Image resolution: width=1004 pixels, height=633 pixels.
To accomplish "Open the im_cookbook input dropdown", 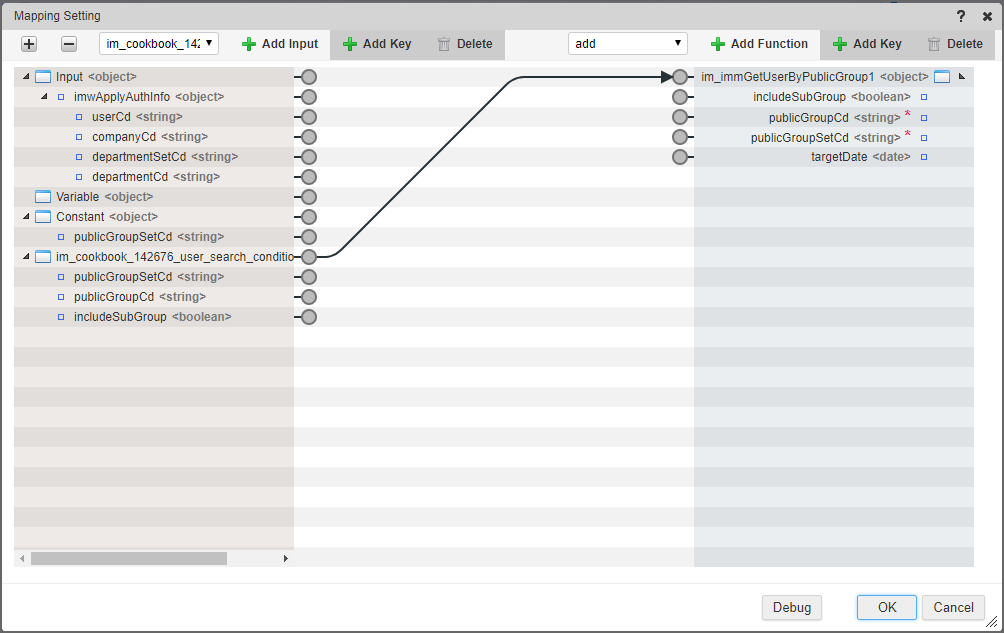I will tap(158, 44).
